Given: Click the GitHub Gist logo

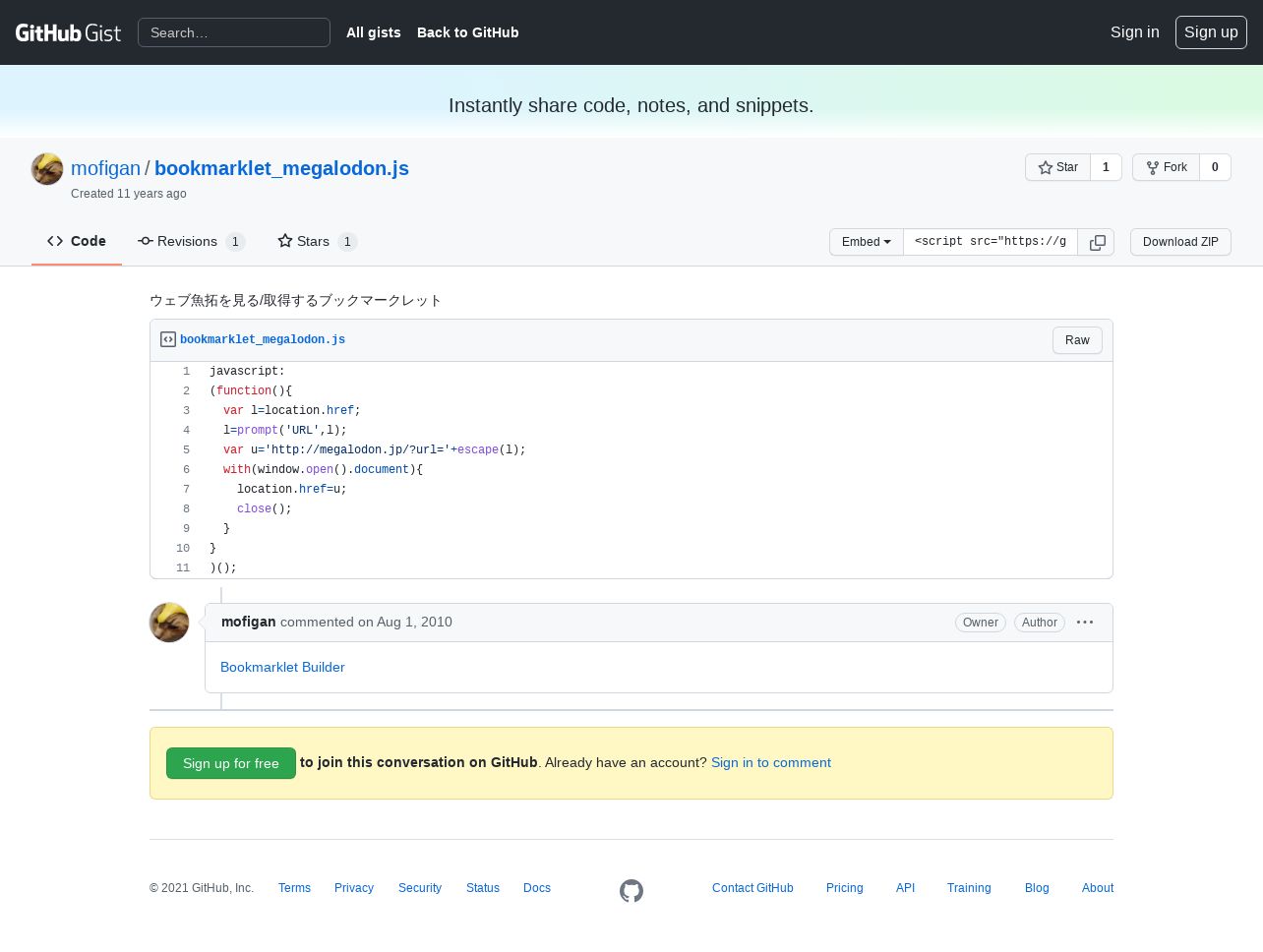Looking at the screenshot, I should pos(68,32).
